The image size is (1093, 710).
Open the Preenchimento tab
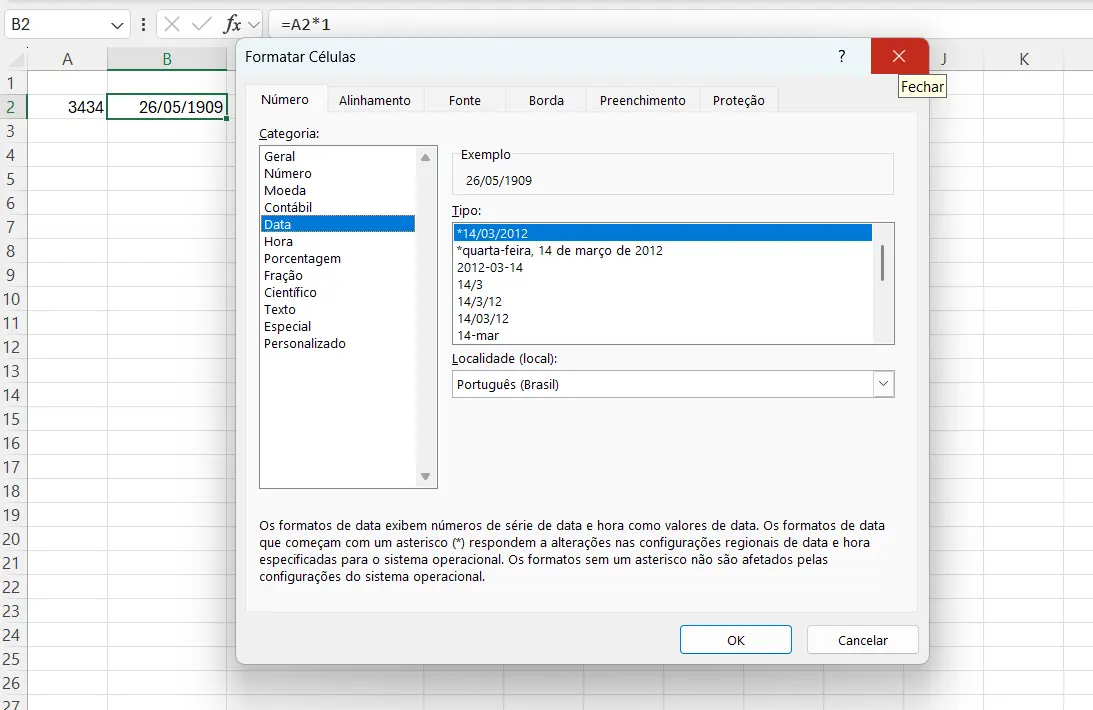pyautogui.click(x=641, y=100)
